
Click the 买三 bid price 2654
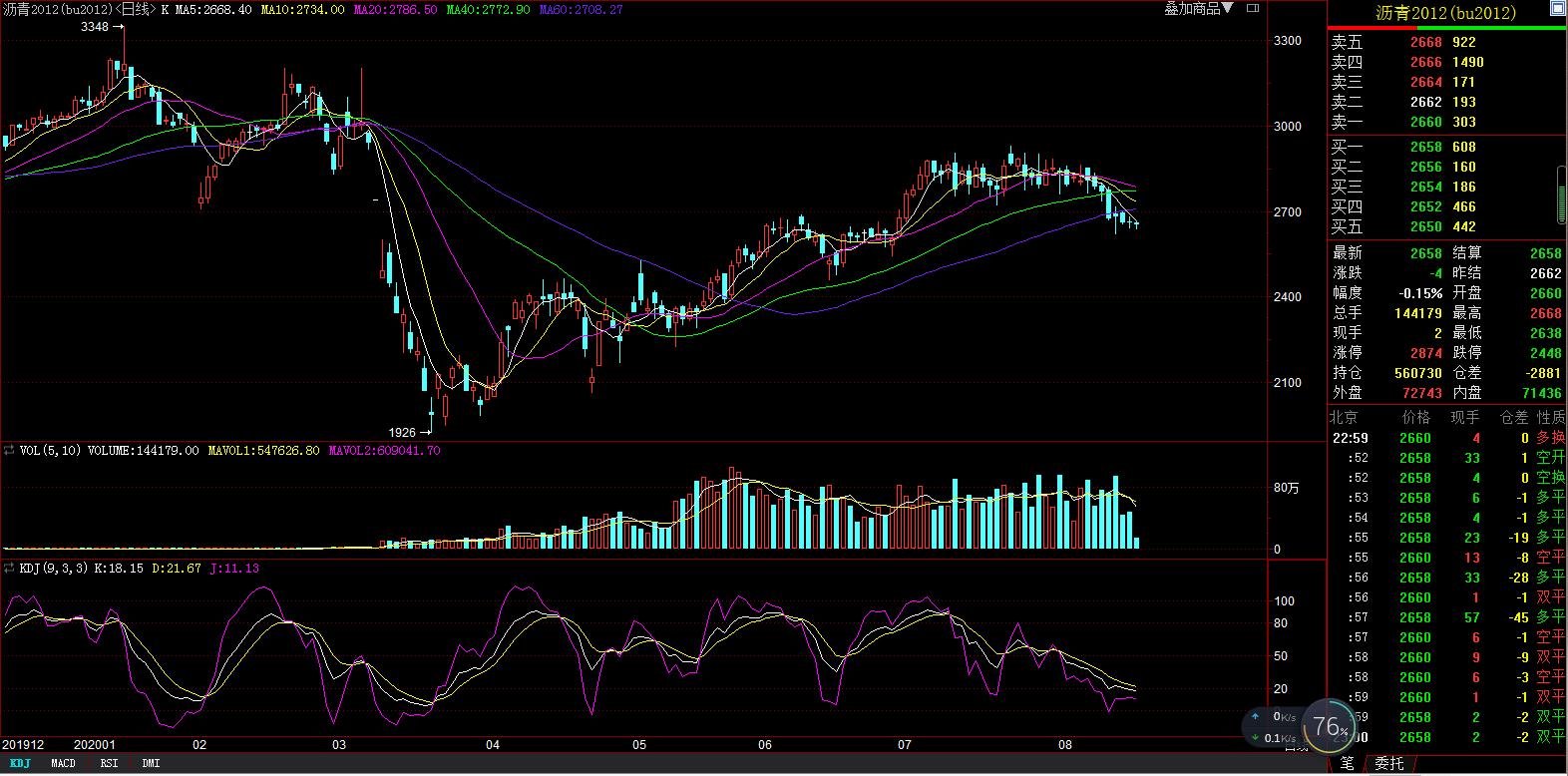click(x=1426, y=187)
